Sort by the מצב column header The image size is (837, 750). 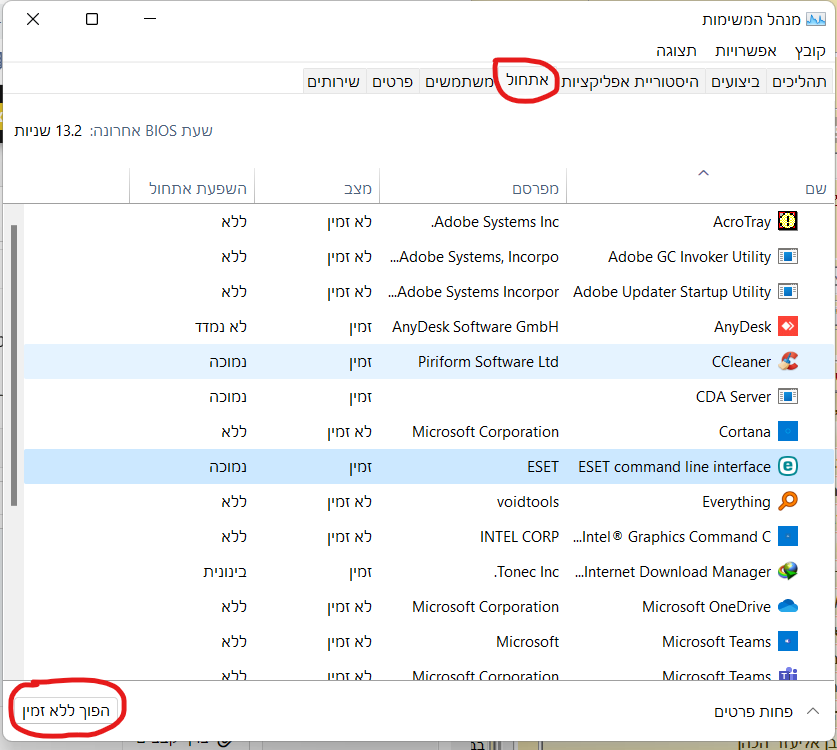pyautogui.click(x=317, y=186)
